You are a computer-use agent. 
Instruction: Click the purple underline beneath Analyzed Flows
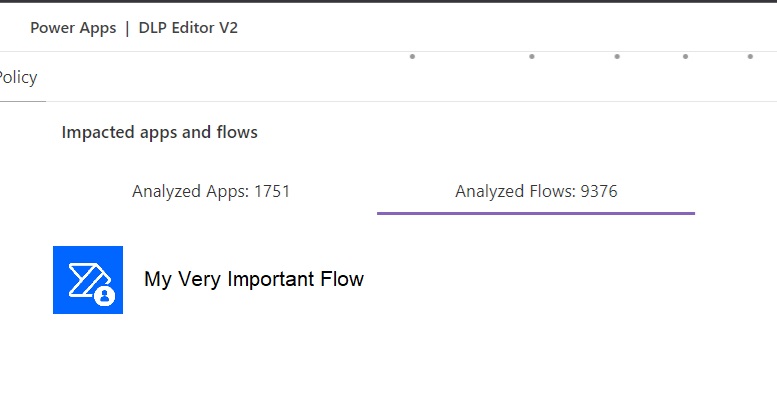point(536,213)
